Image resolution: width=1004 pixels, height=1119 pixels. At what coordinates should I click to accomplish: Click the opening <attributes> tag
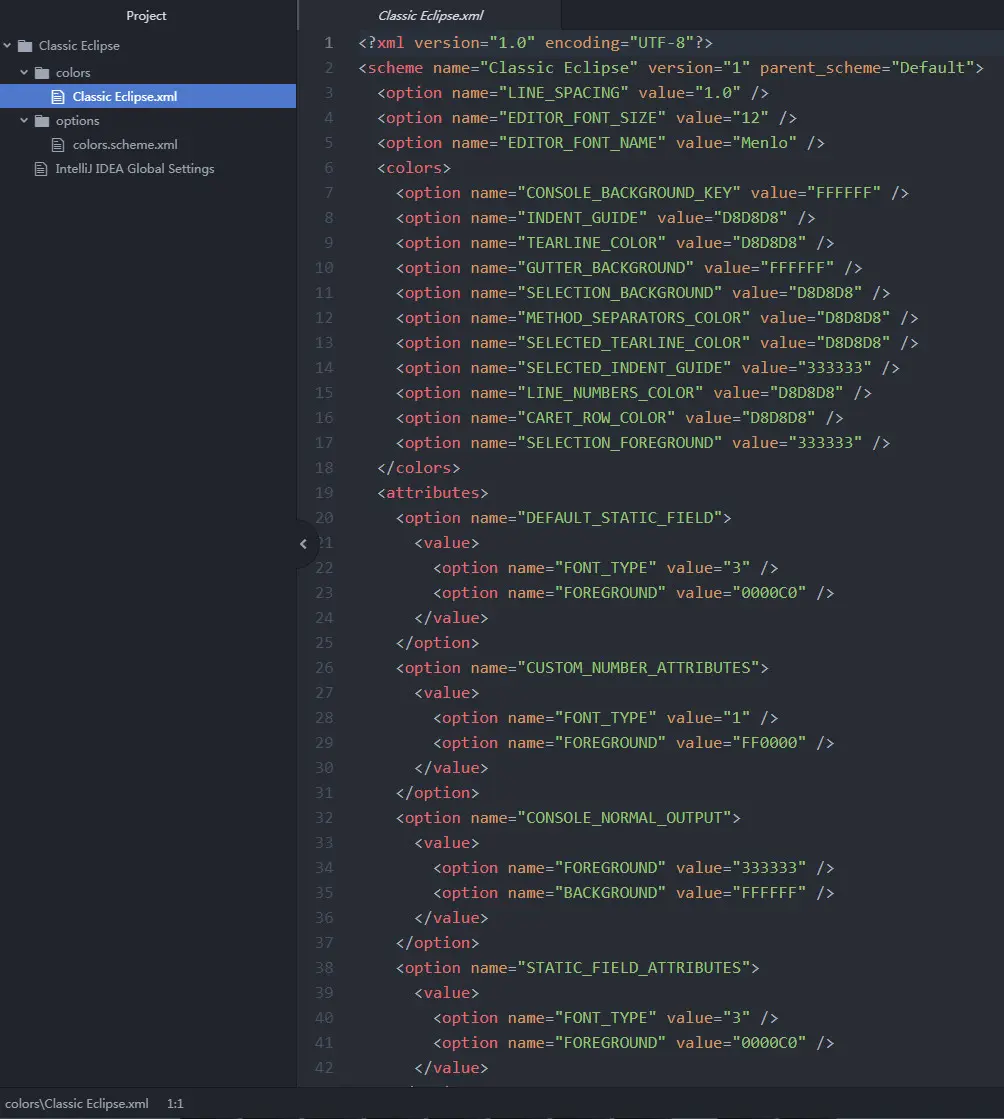[x=433, y=492]
